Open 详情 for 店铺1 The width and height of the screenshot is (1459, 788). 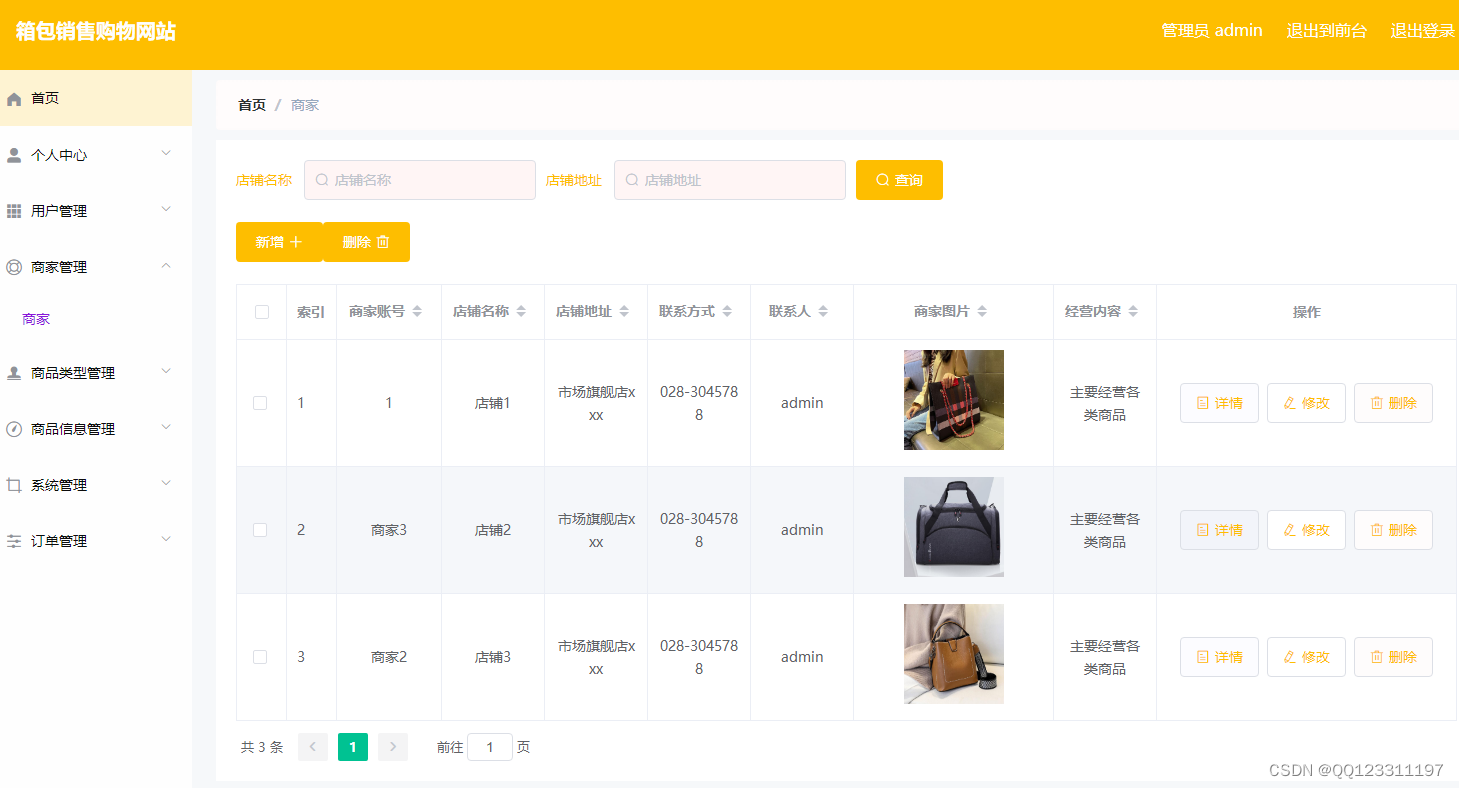[1219, 403]
